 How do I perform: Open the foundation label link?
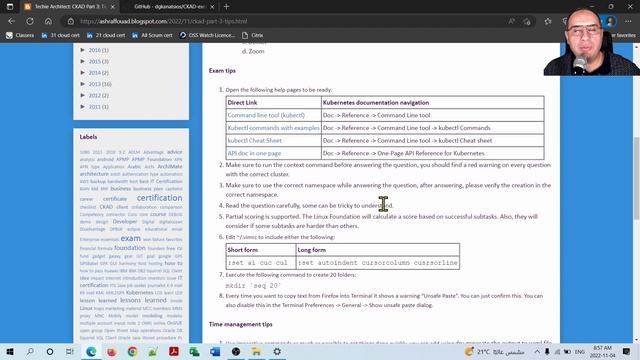130,248
